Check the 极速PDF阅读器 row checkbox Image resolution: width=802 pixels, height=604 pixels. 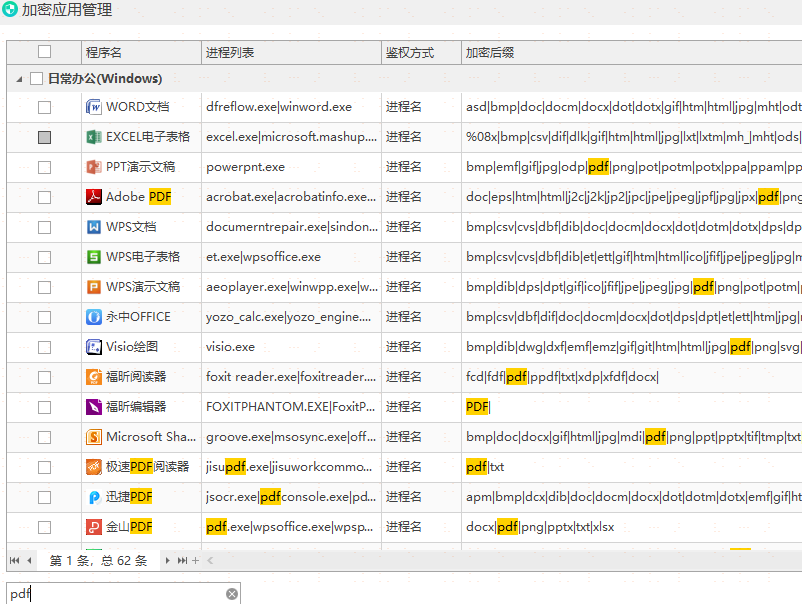pos(44,467)
